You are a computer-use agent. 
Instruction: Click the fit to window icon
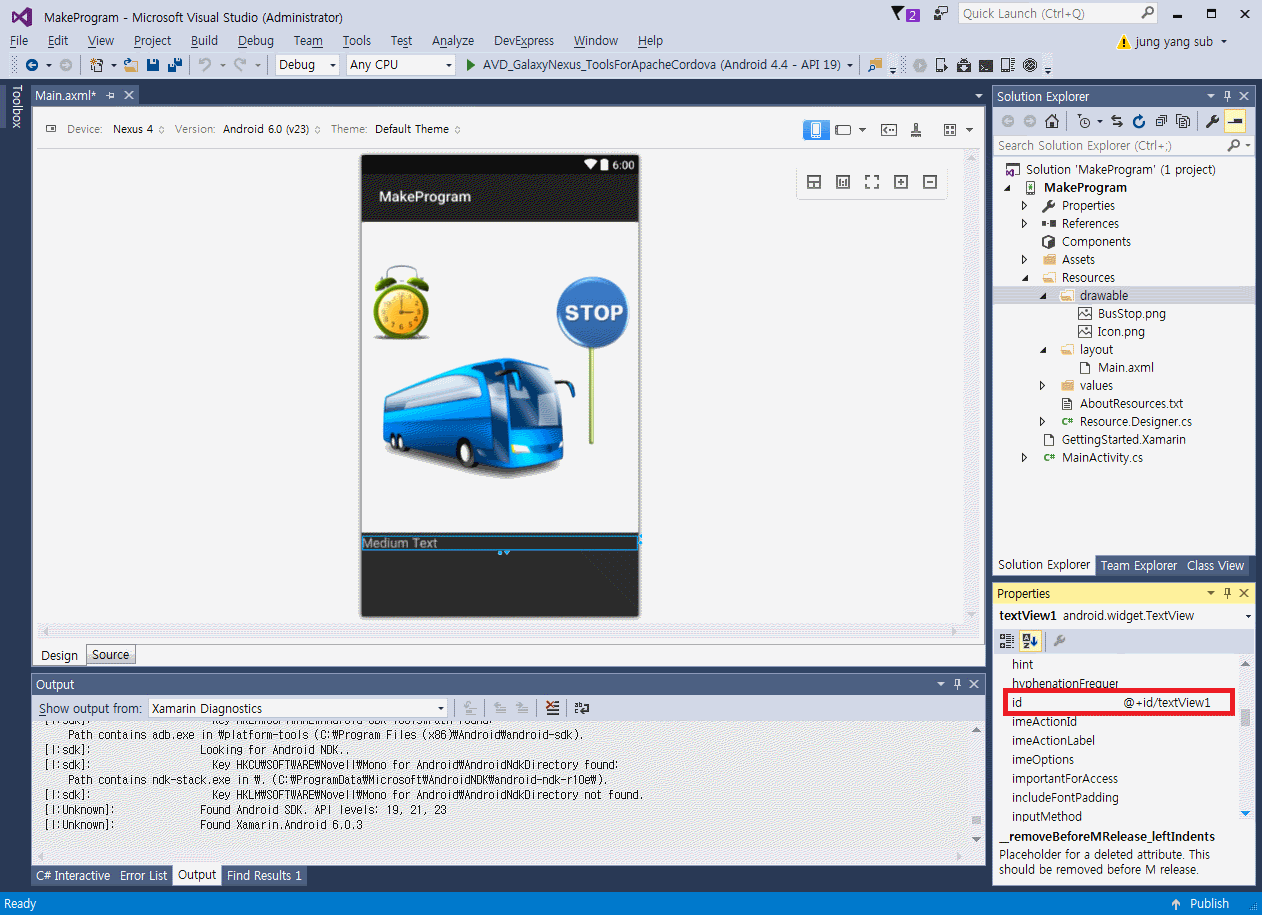872,182
